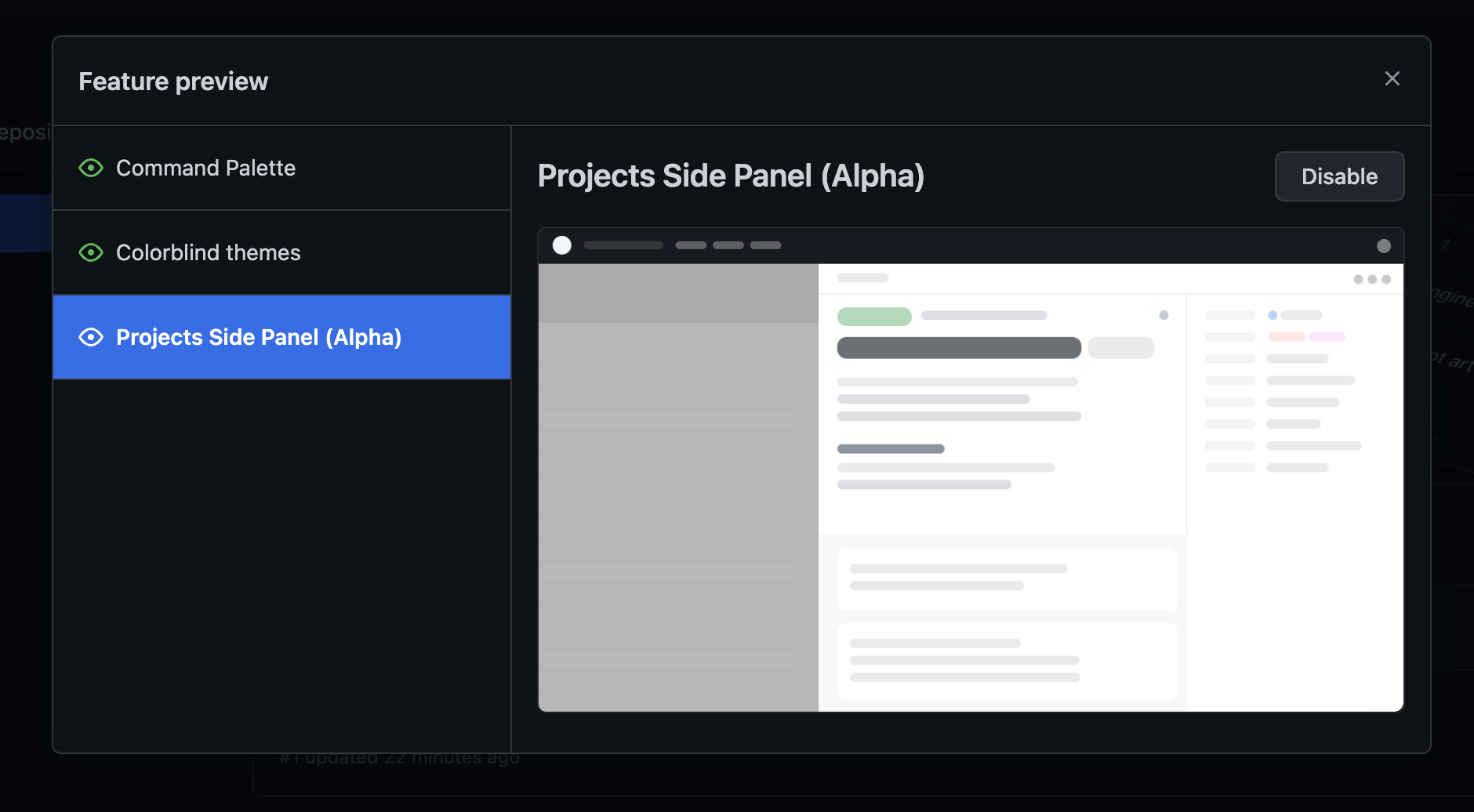Viewport: 1474px width, 812px height.
Task: Select Projects Side Panel (Alpha) item
Action: click(282, 337)
